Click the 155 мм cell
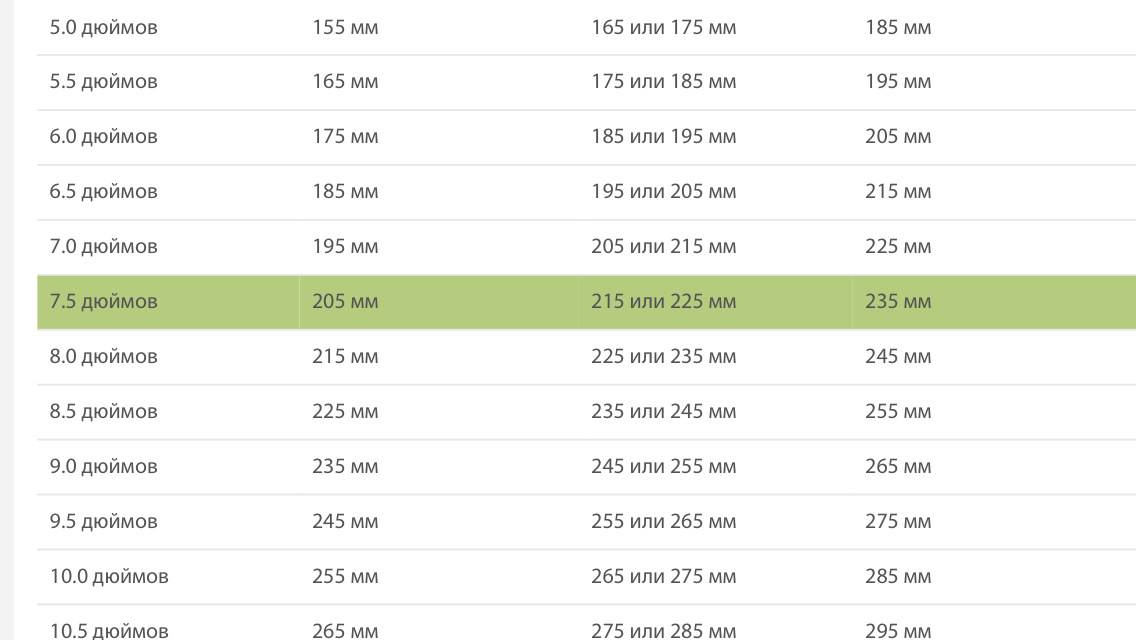Screen dimensions: 1136x640 tap(345, 27)
